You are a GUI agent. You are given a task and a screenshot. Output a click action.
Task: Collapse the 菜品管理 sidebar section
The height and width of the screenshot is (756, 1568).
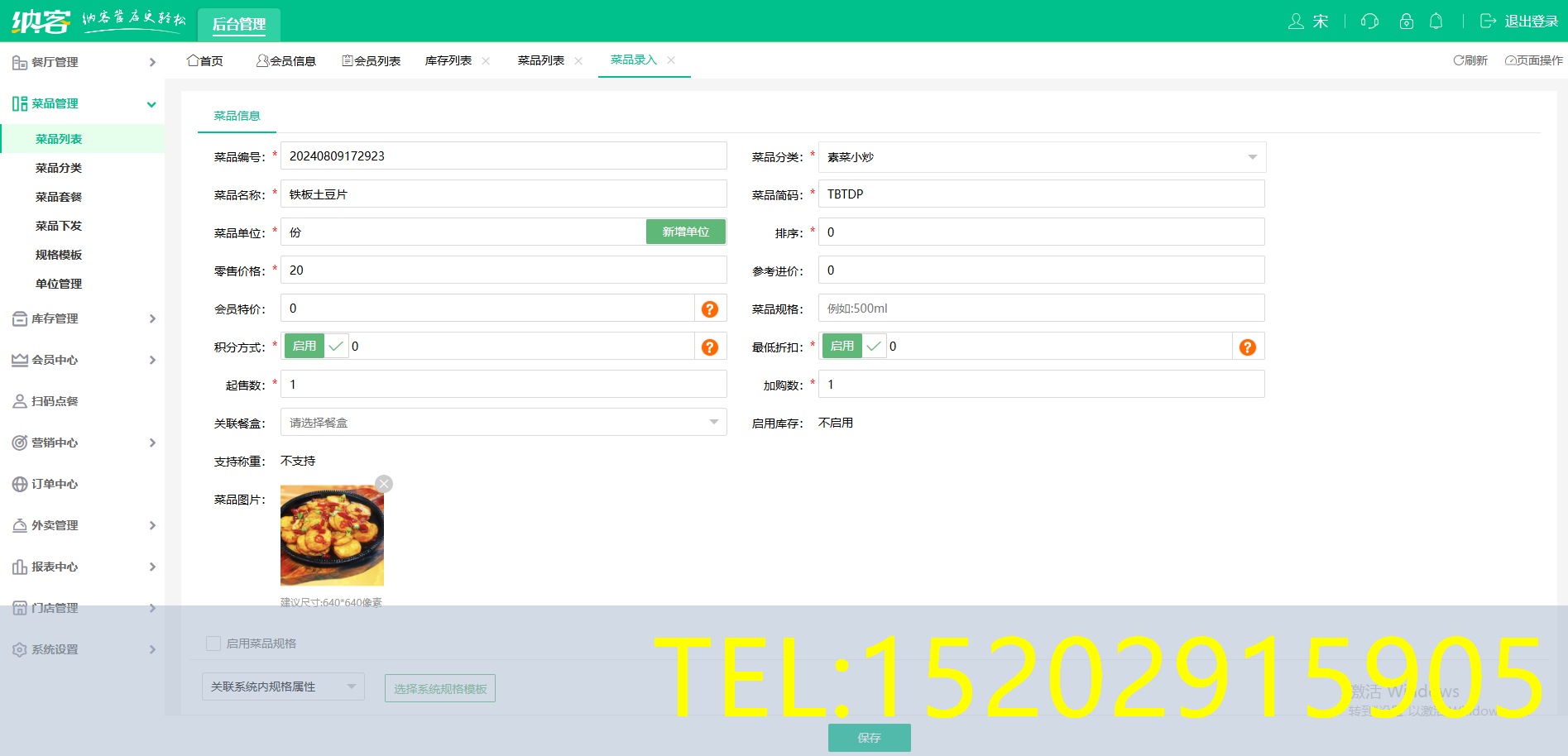click(x=151, y=103)
